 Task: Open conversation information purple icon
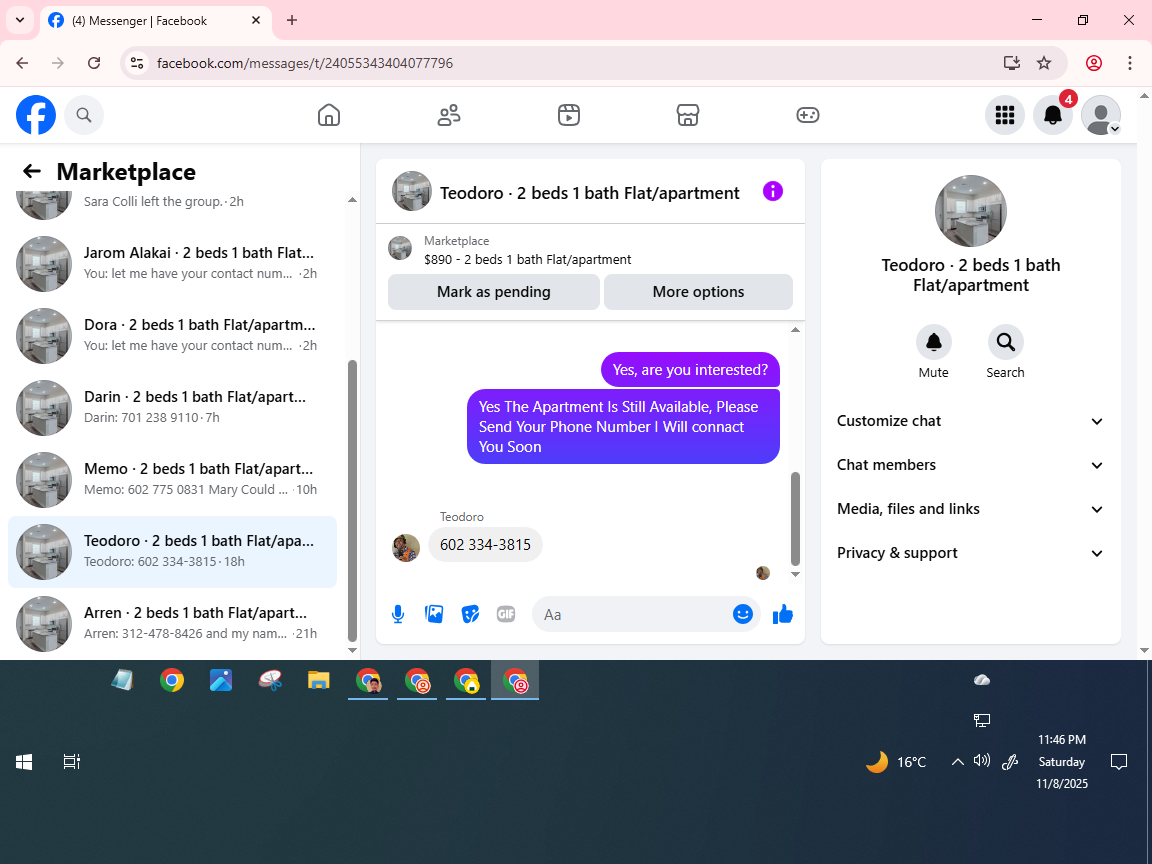[x=773, y=192]
